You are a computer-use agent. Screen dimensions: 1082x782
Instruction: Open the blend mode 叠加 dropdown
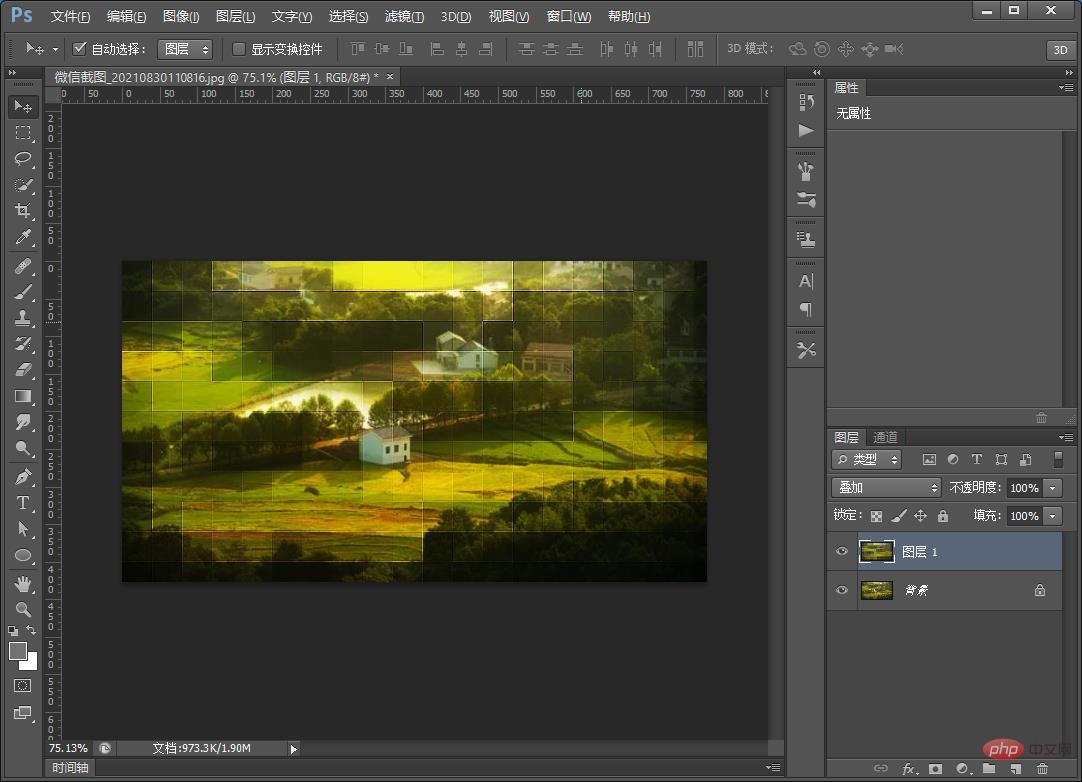[x=886, y=488]
